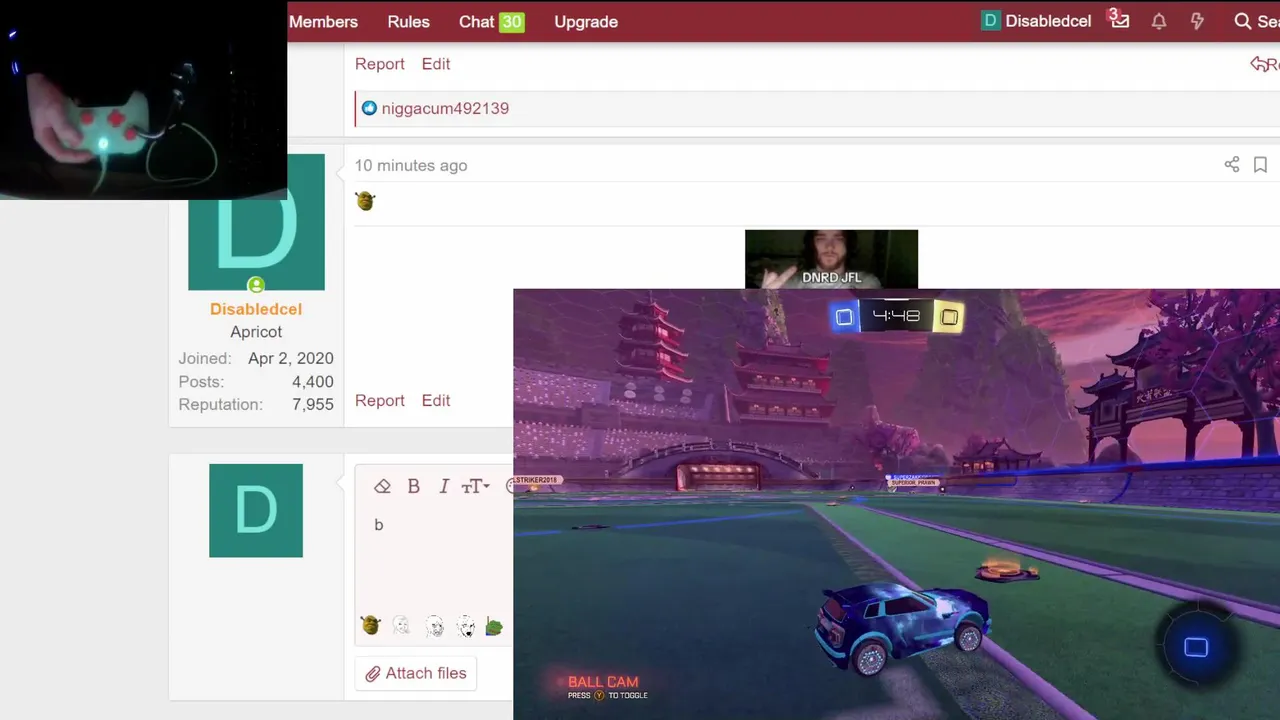
Task: Click the blue boost meter circle
Action: click(x=1196, y=647)
